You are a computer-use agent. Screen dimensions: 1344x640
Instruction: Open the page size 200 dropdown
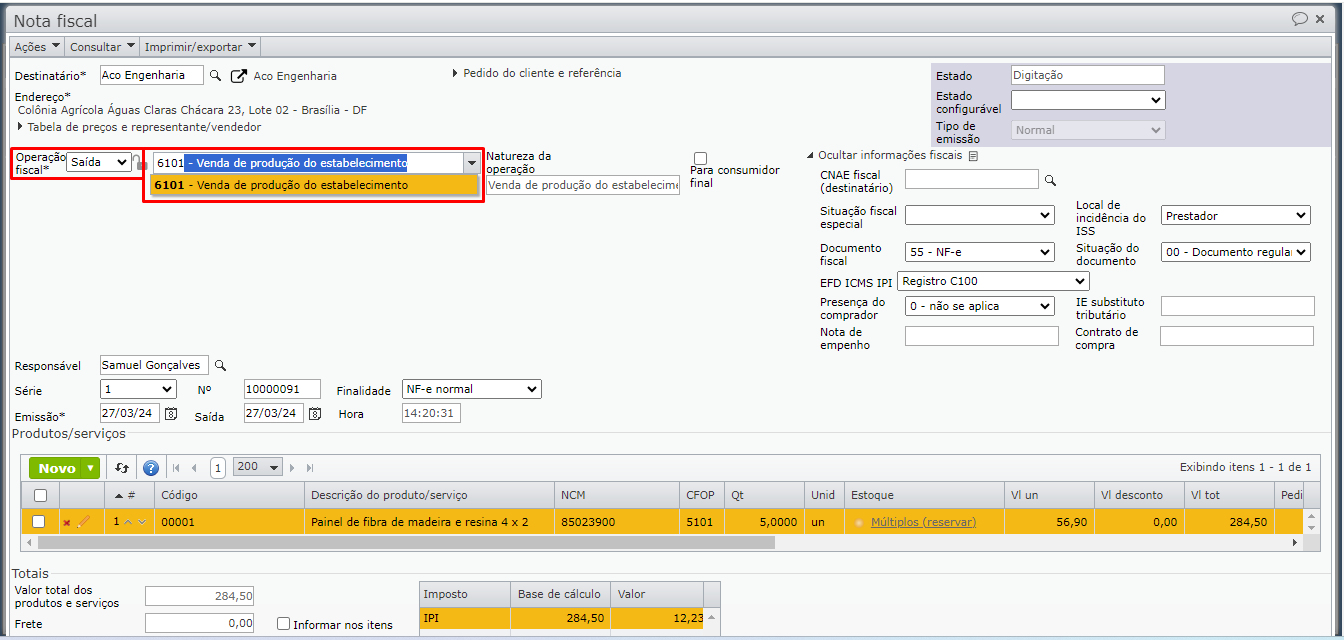click(258, 467)
